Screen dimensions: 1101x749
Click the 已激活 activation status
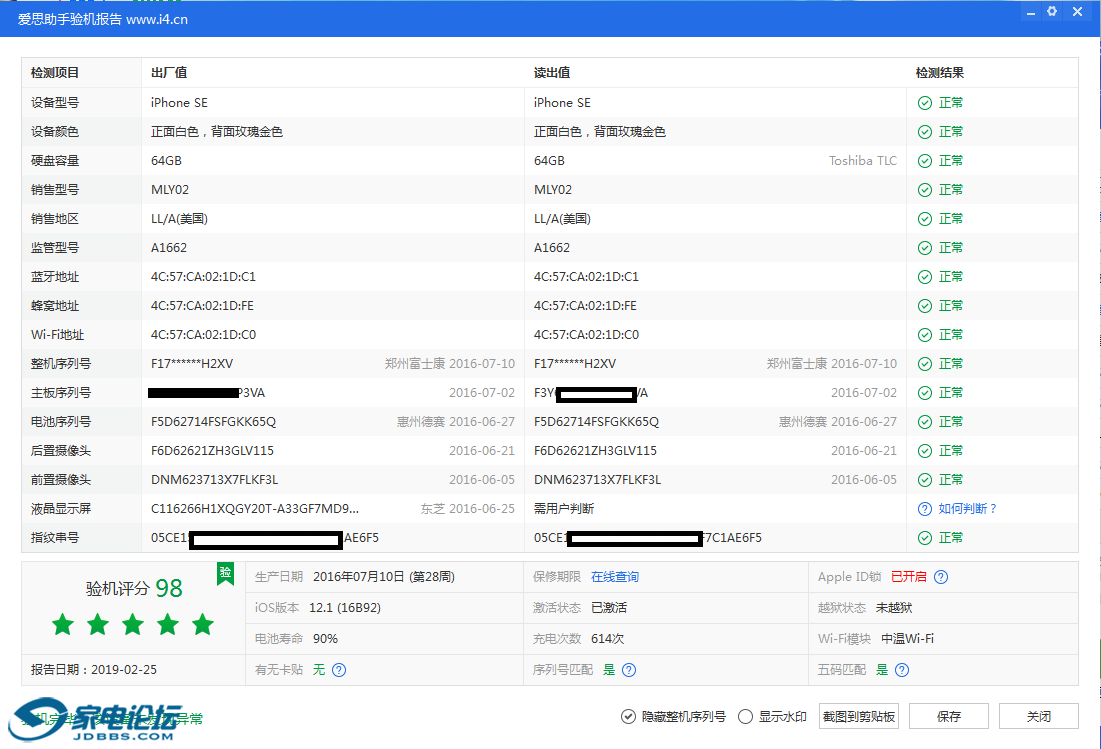pos(609,608)
